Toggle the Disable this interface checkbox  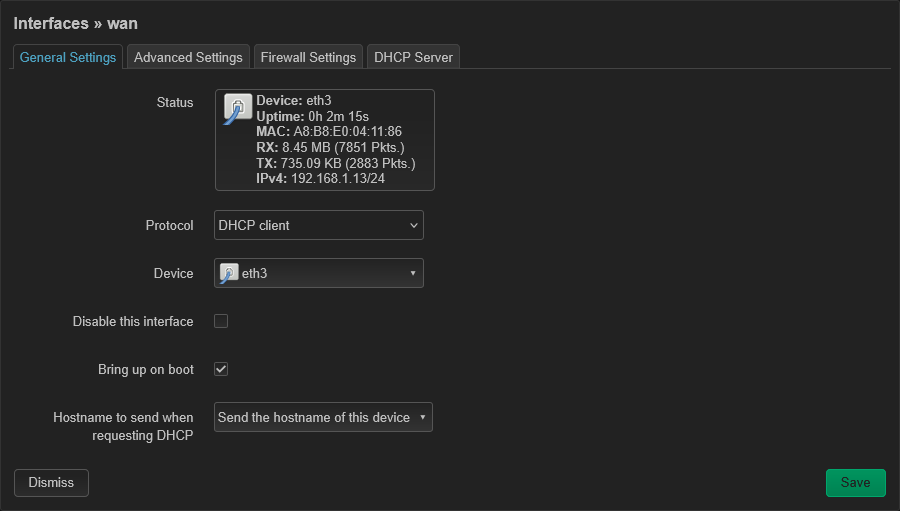pos(221,321)
